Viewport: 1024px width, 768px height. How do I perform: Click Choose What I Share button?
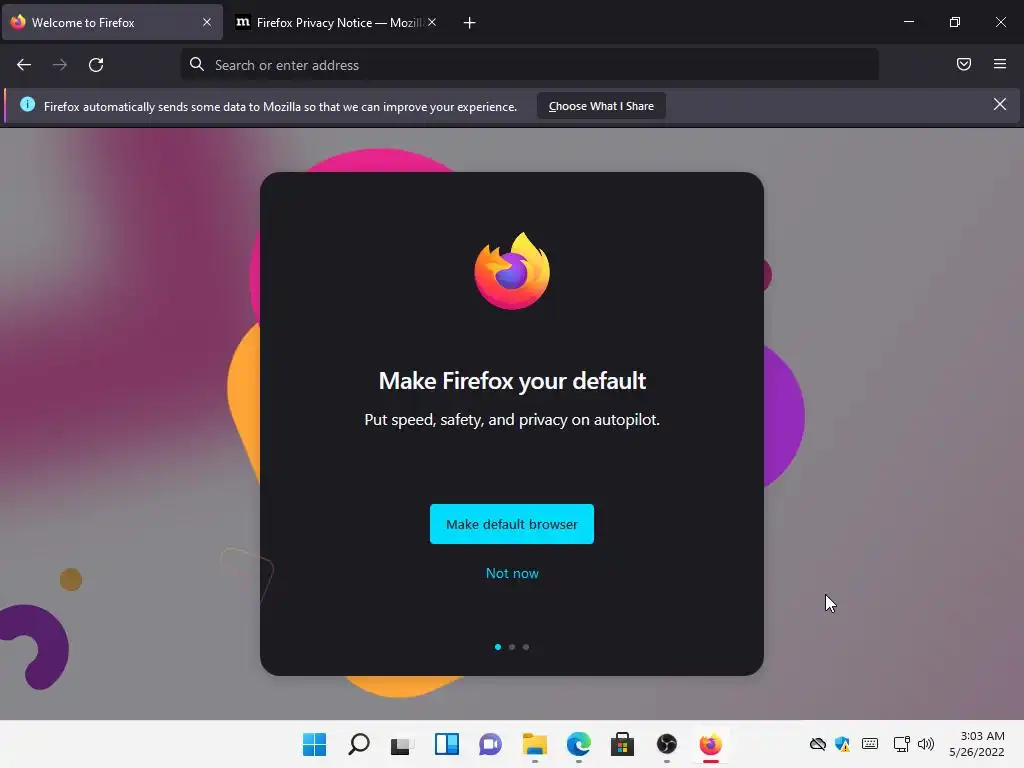click(x=601, y=106)
